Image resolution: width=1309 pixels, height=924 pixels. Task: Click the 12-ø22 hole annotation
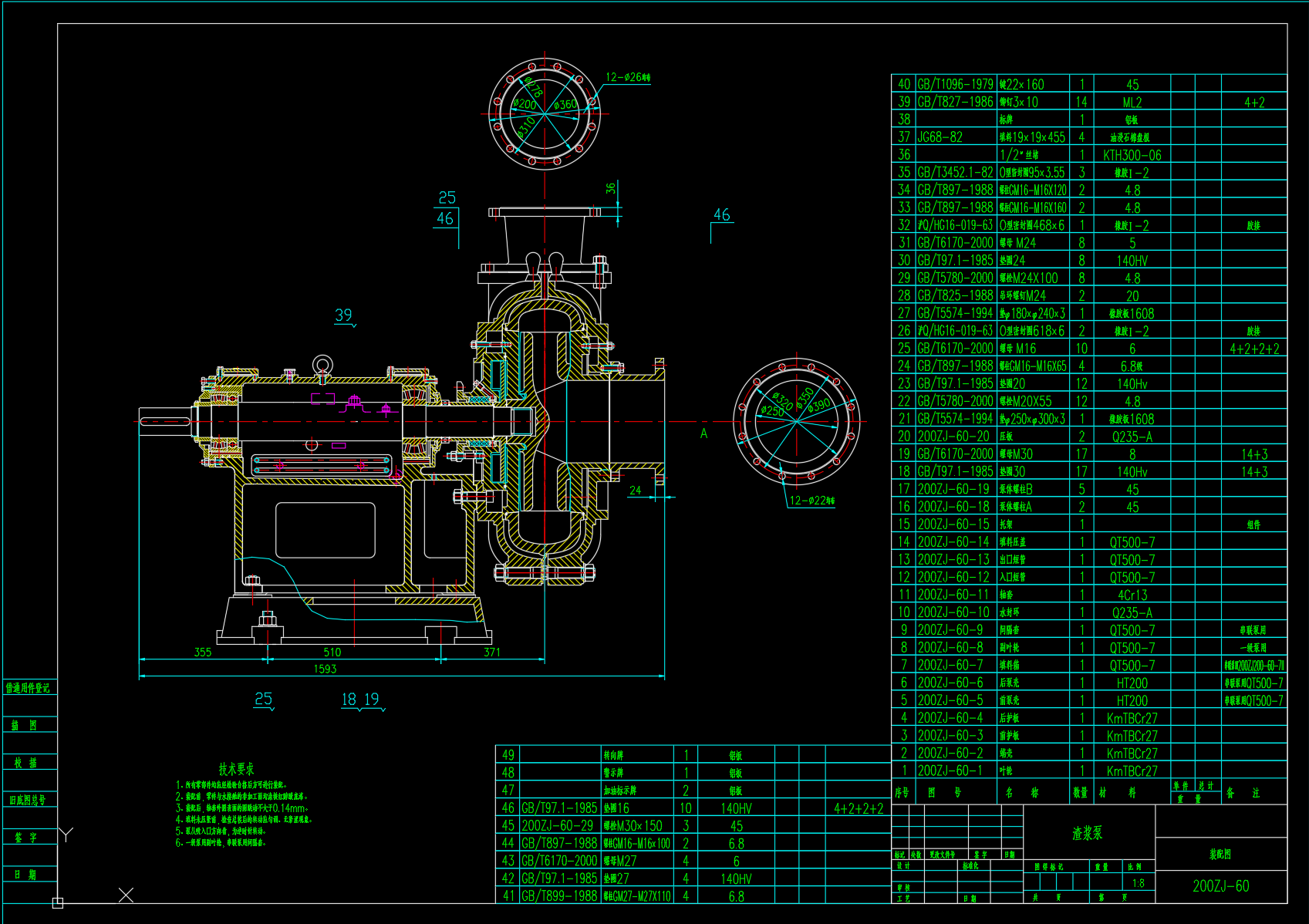pos(811,501)
